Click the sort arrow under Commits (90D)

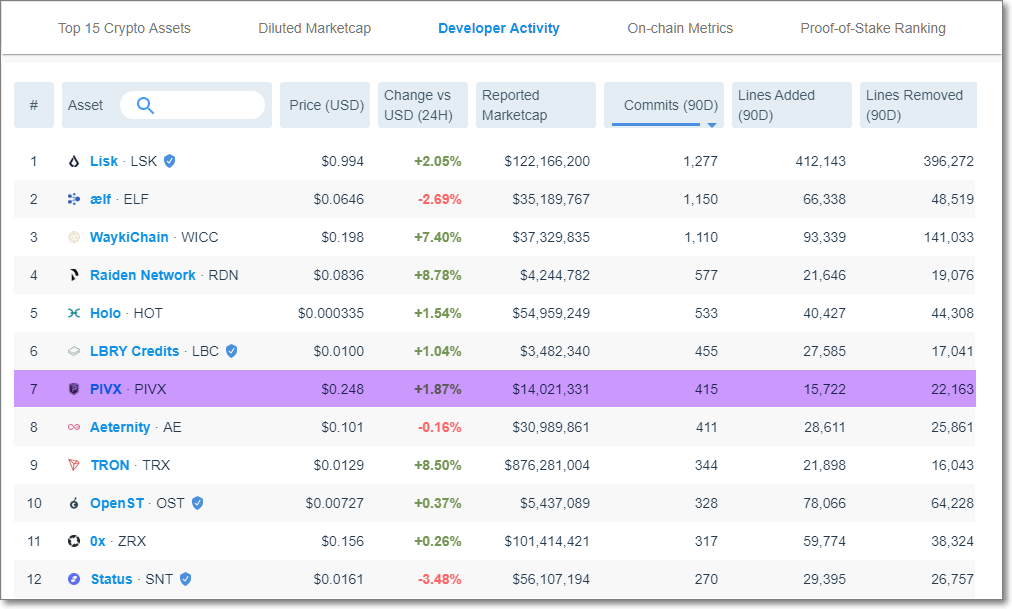coord(712,125)
